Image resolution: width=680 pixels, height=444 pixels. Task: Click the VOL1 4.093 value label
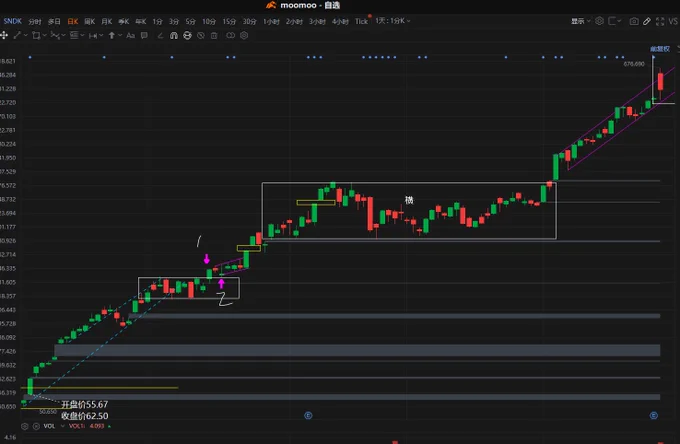(87, 426)
